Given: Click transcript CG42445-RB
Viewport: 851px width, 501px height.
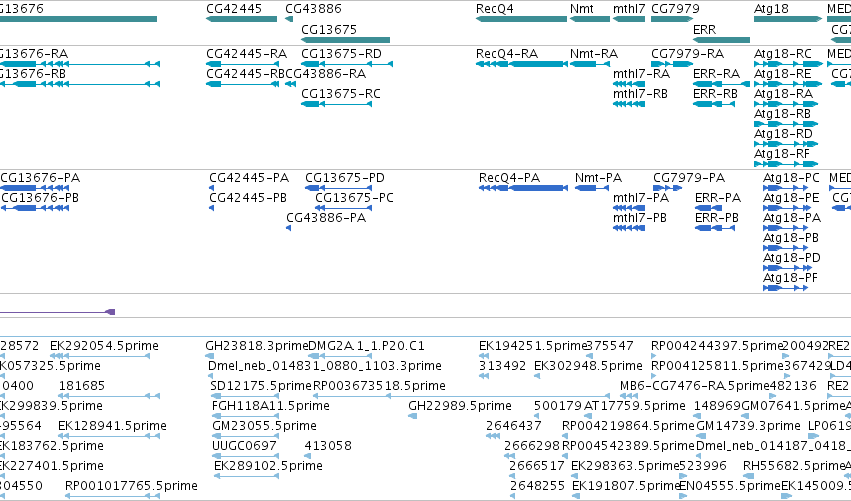Looking at the screenshot, I should 243,84.
